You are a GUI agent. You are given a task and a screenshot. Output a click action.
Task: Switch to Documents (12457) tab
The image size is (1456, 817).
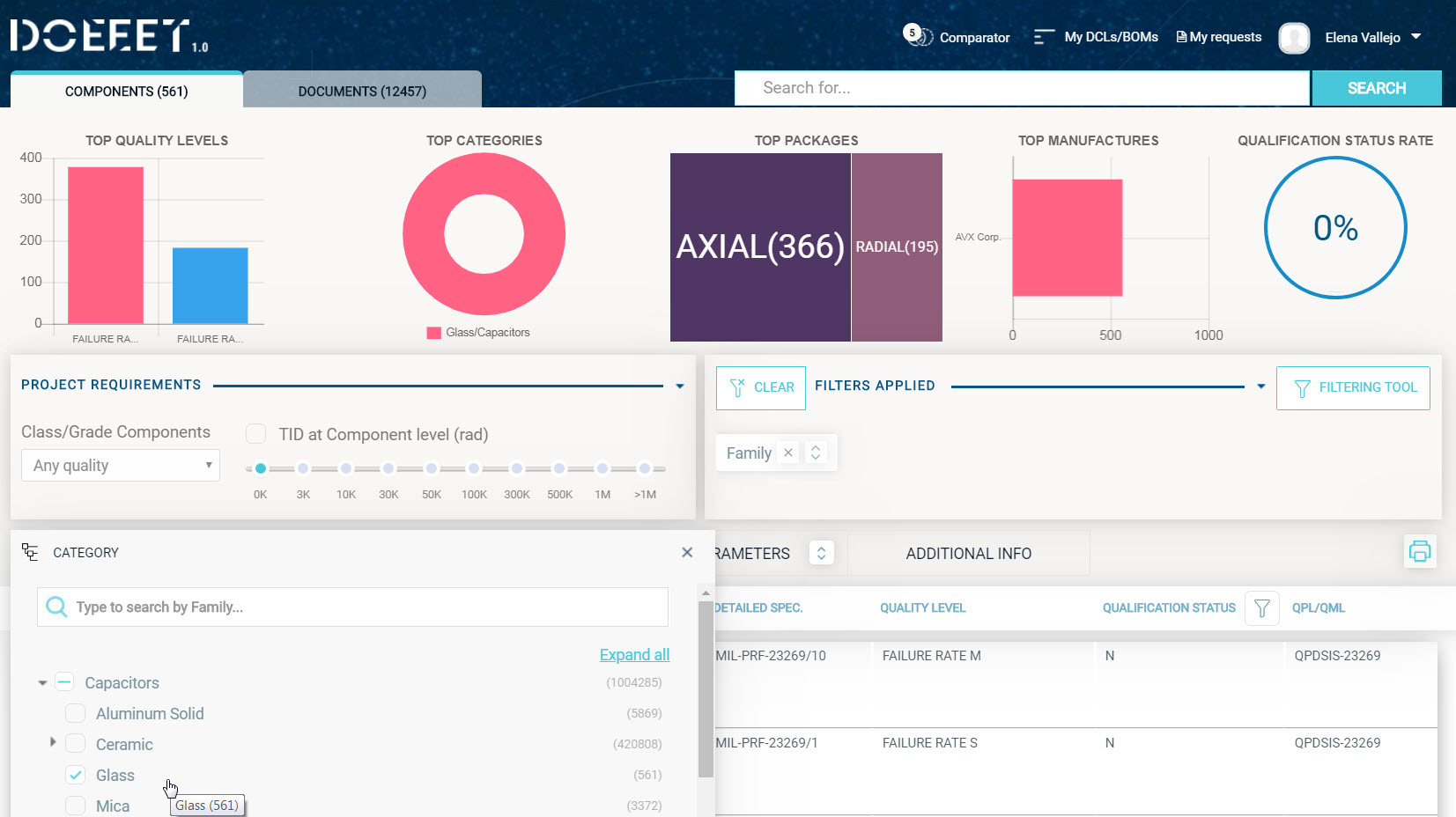[362, 91]
